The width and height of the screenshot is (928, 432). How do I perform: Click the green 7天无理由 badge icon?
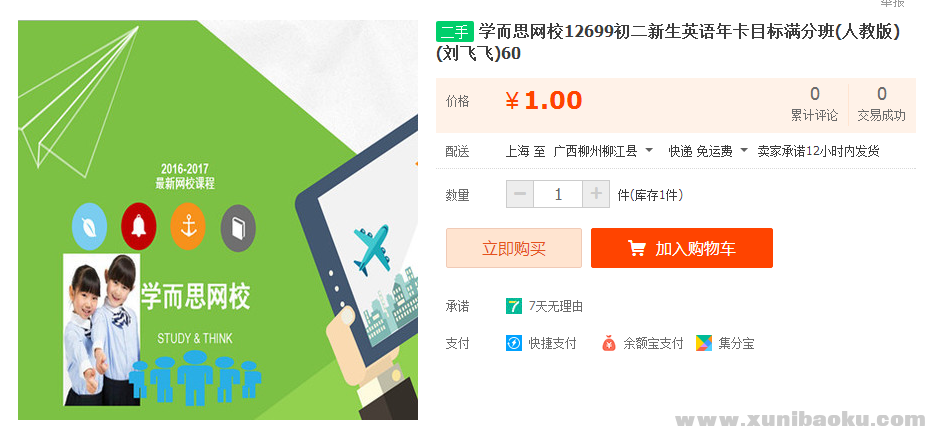click(x=514, y=306)
